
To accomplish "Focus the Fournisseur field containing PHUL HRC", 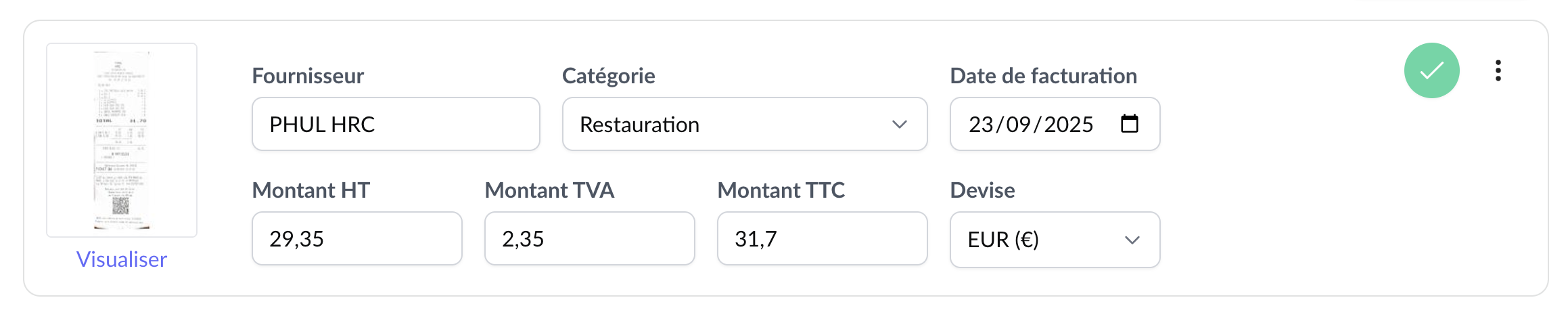I will 396,124.
